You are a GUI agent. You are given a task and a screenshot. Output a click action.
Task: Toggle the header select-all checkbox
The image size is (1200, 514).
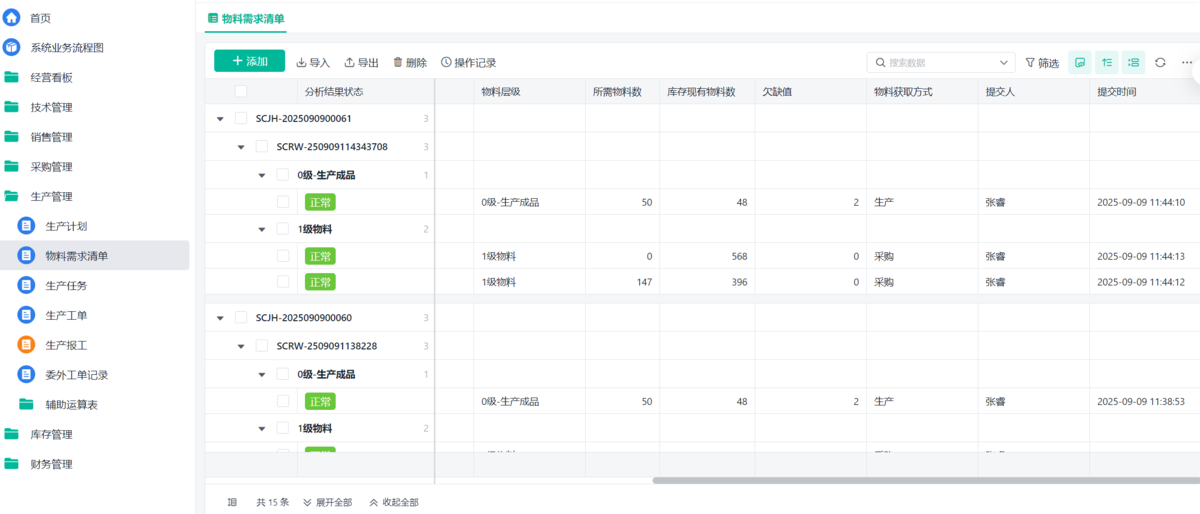[x=241, y=91]
